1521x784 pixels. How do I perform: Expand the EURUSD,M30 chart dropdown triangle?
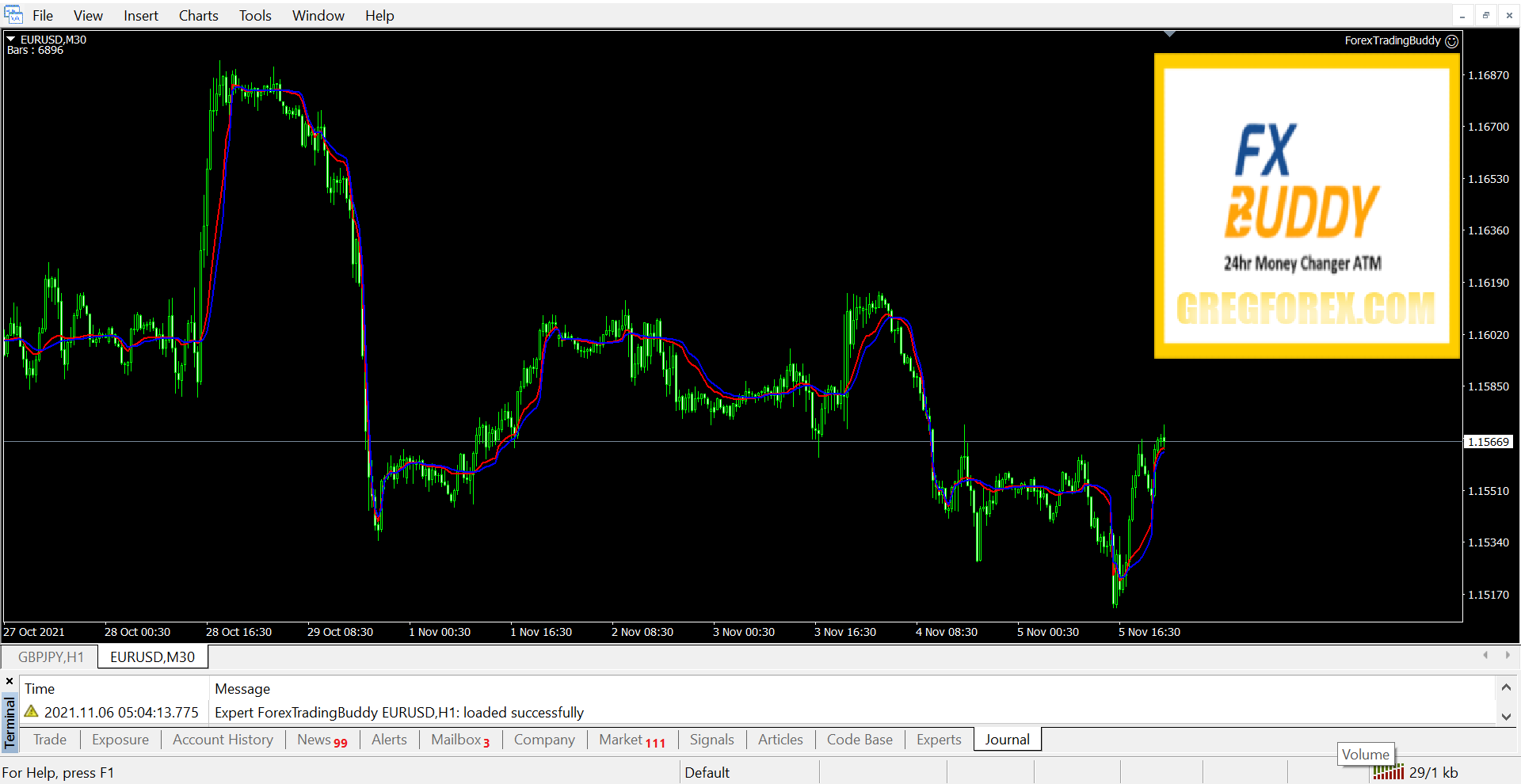pos(11,39)
